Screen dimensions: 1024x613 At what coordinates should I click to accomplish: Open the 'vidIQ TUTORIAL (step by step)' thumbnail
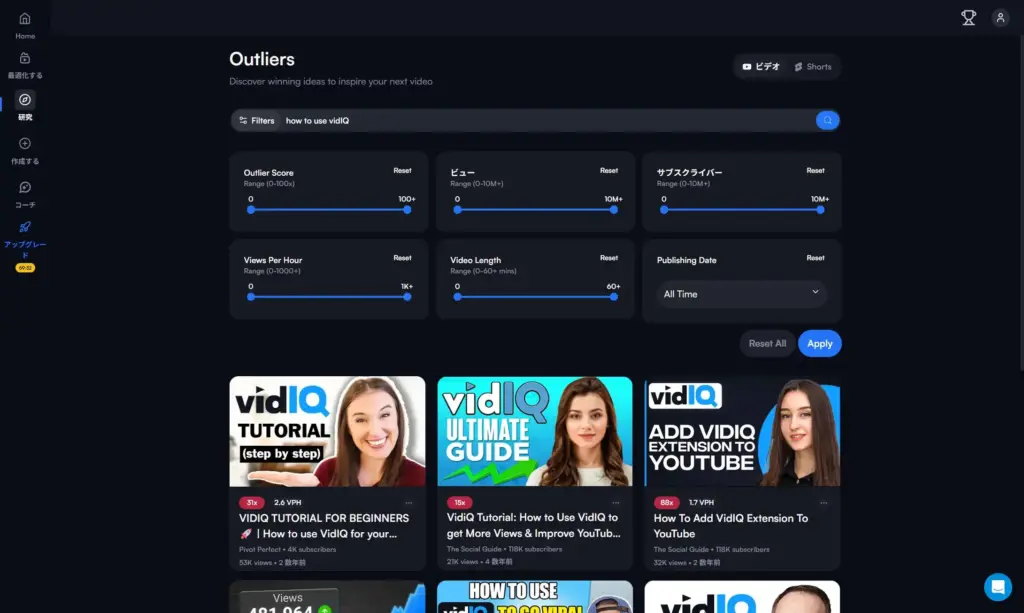327,431
